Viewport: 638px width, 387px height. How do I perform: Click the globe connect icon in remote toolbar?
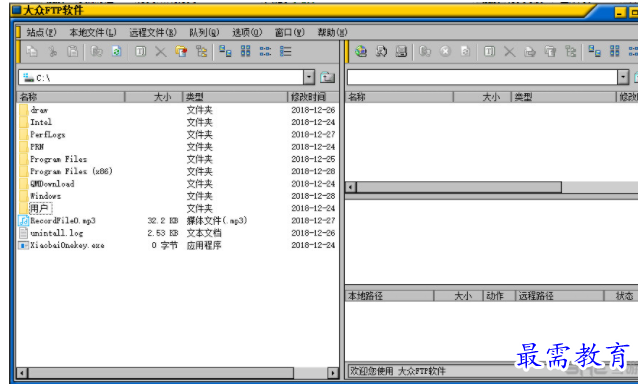pos(361,52)
